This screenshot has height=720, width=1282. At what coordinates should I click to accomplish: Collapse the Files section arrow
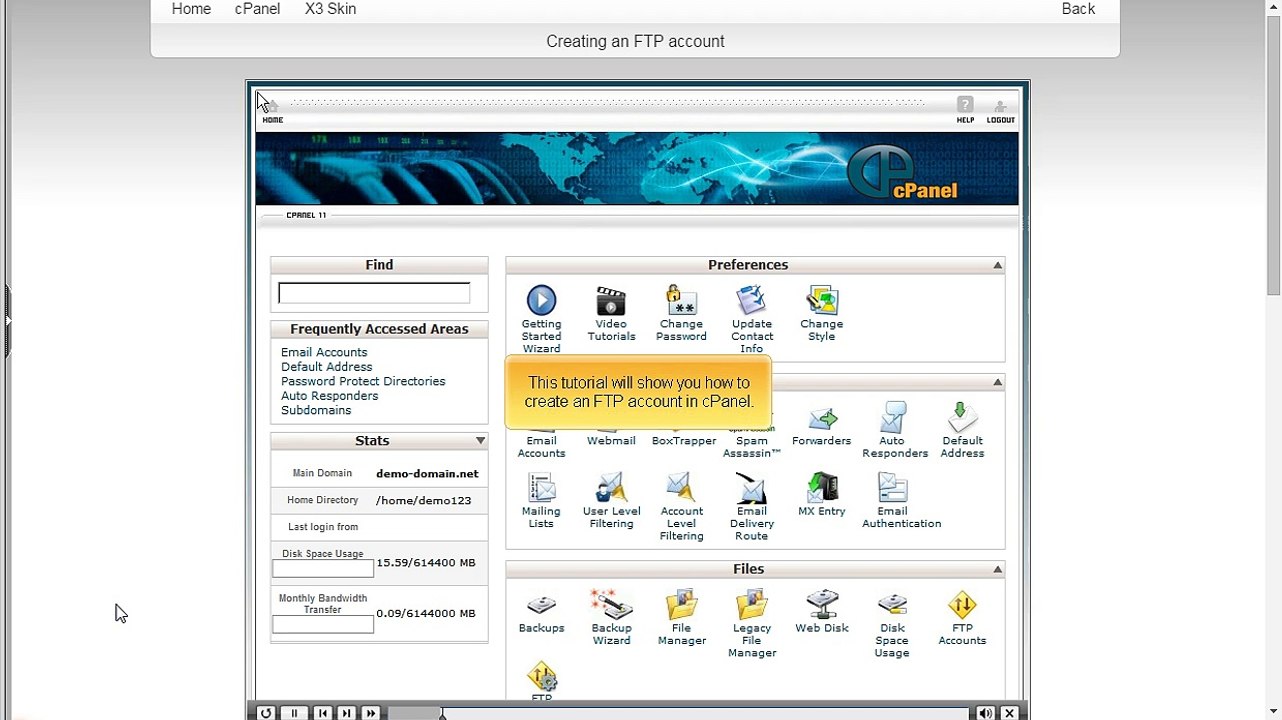(997, 569)
